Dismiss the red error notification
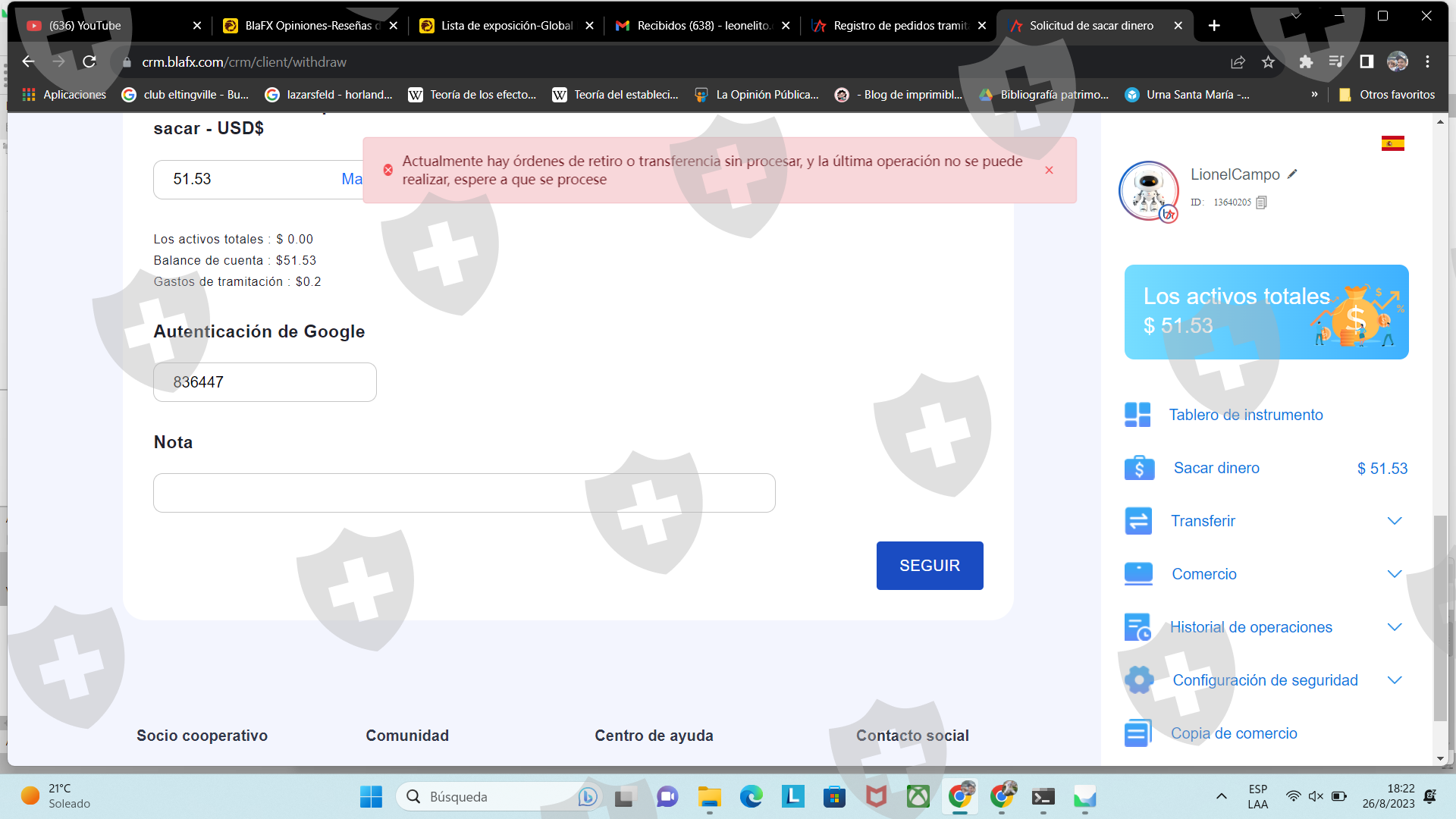This screenshot has width=1456, height=819. pos(1049,170)
